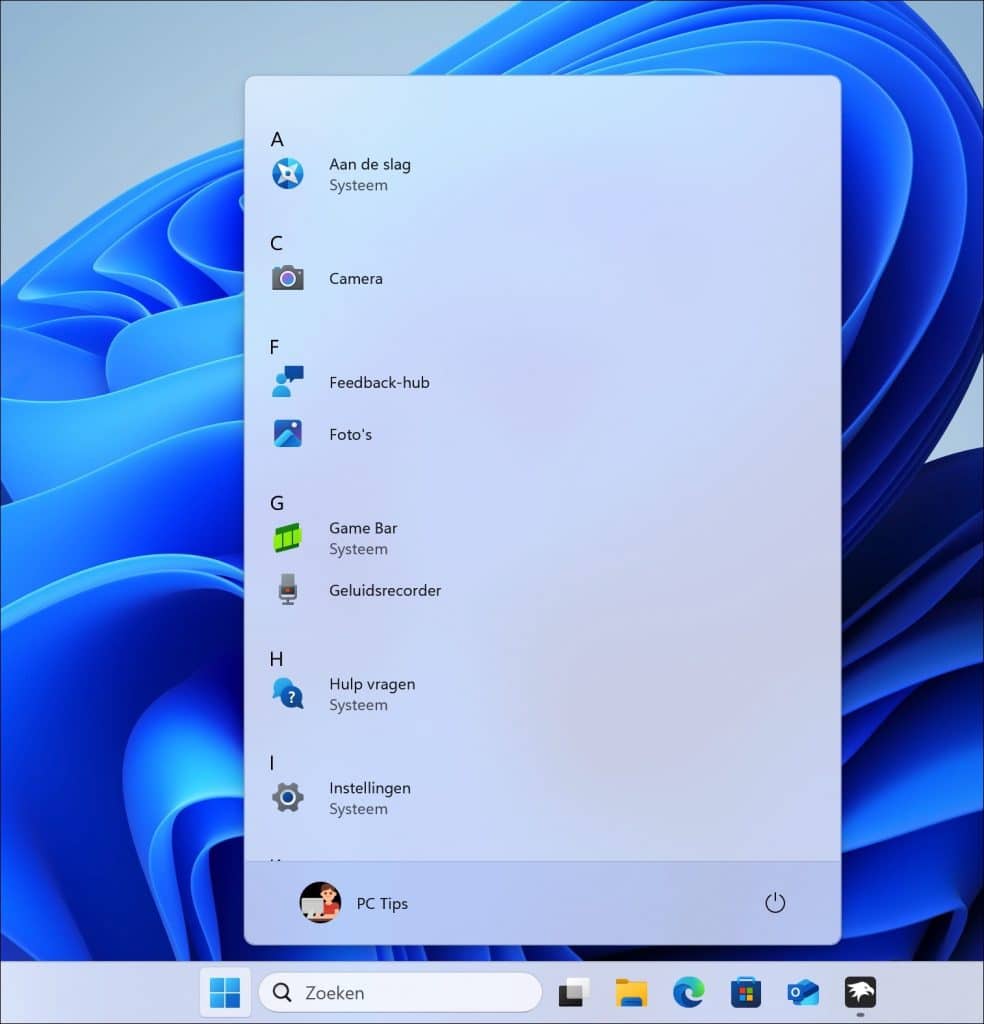Launch the Camera app
The height and width of the screenshot is (1024, 984).
(355, 278)
